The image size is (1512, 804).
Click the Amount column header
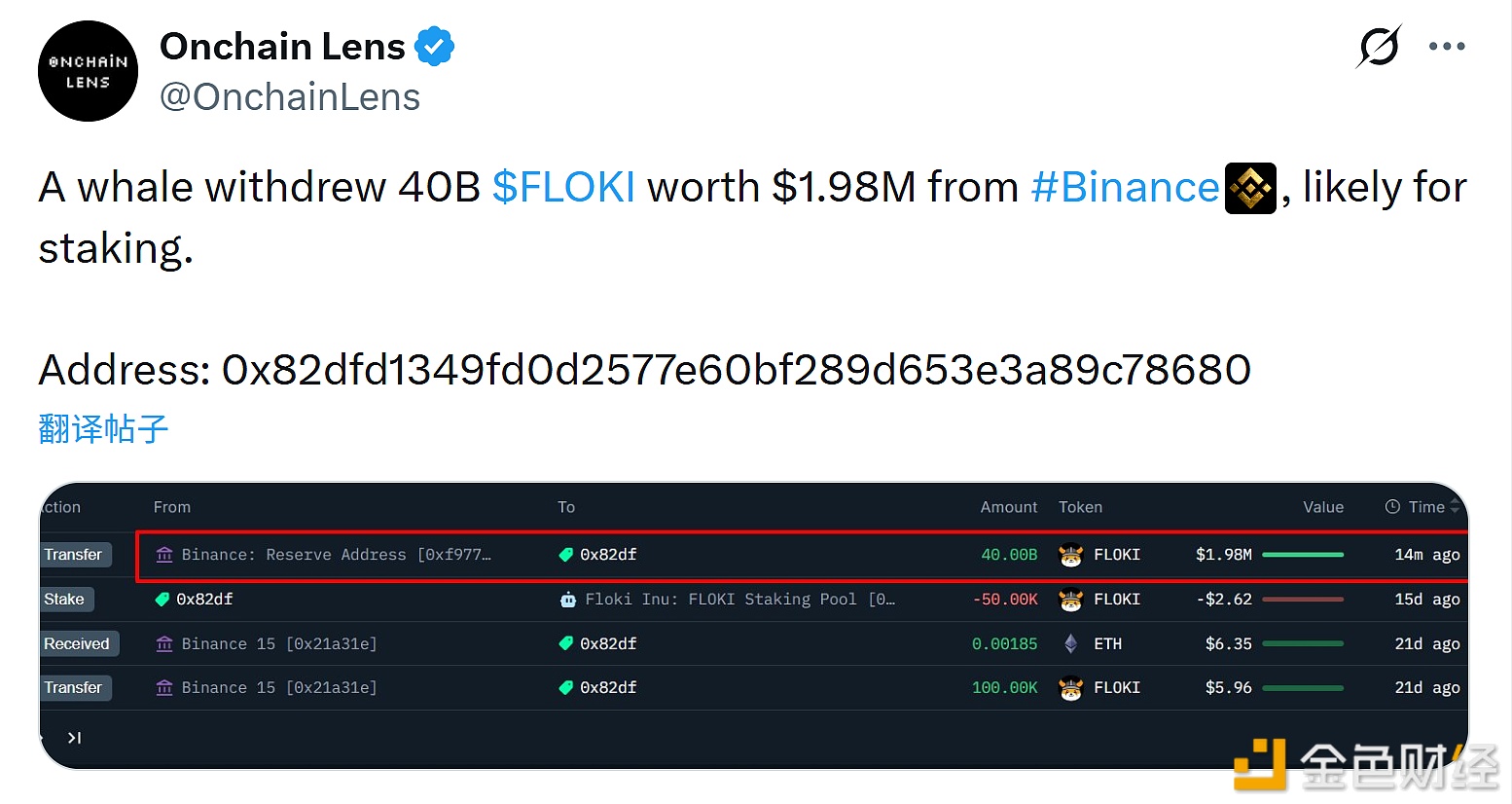tap(1008, 507)
